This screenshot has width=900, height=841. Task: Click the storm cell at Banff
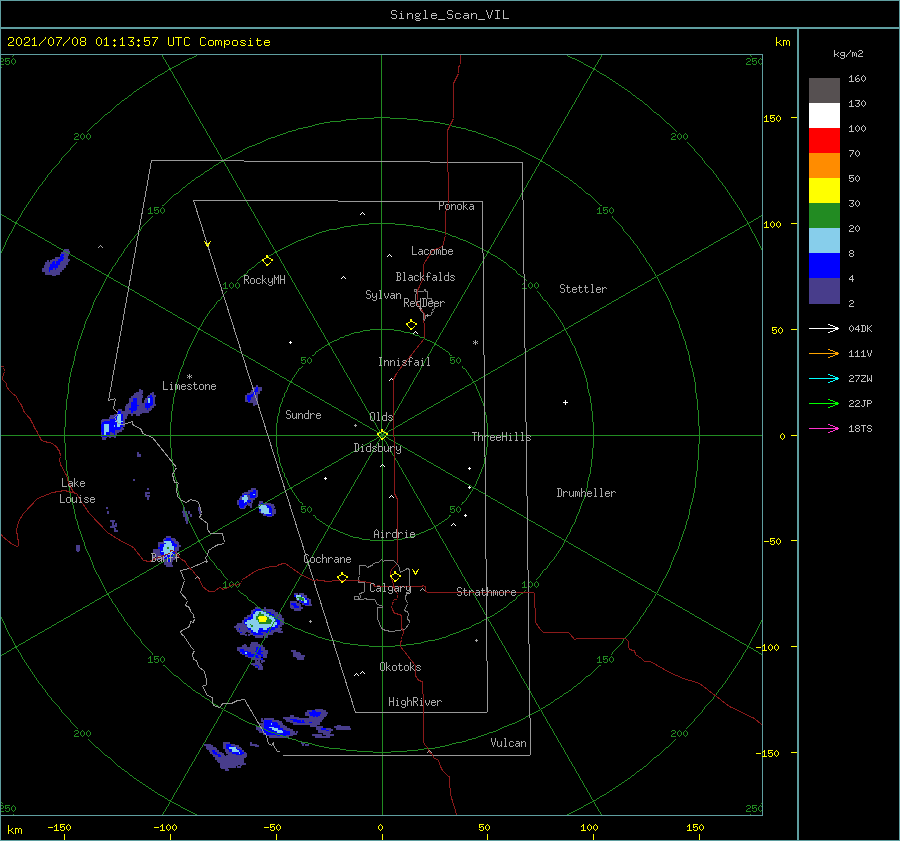tap(168, 549)
